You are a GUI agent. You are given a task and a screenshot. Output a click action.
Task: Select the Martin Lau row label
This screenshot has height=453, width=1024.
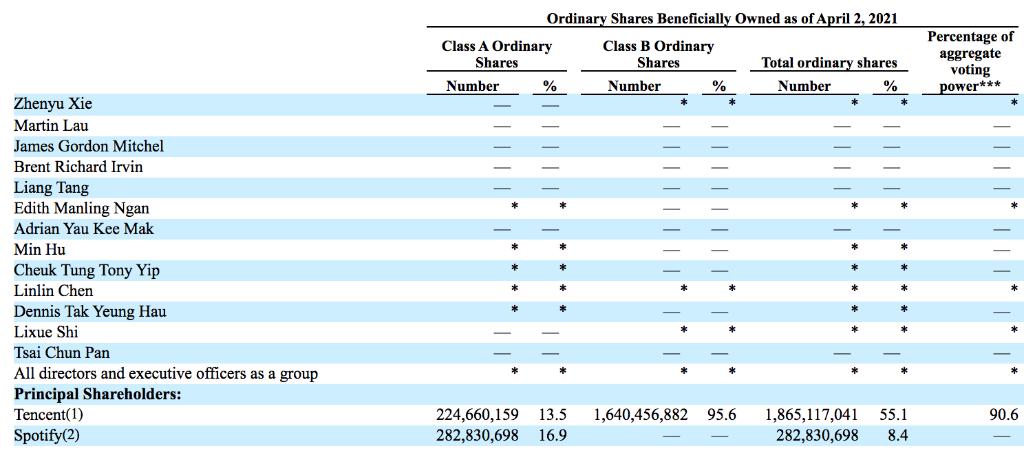point(51,125)
